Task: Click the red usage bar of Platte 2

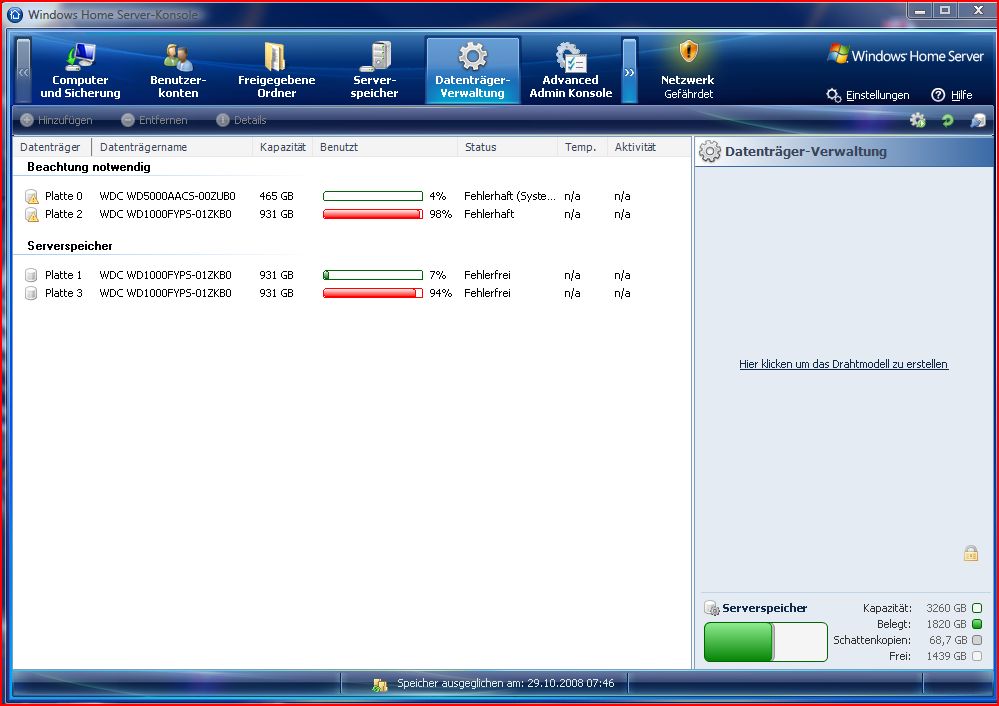Action: point(373,214)
